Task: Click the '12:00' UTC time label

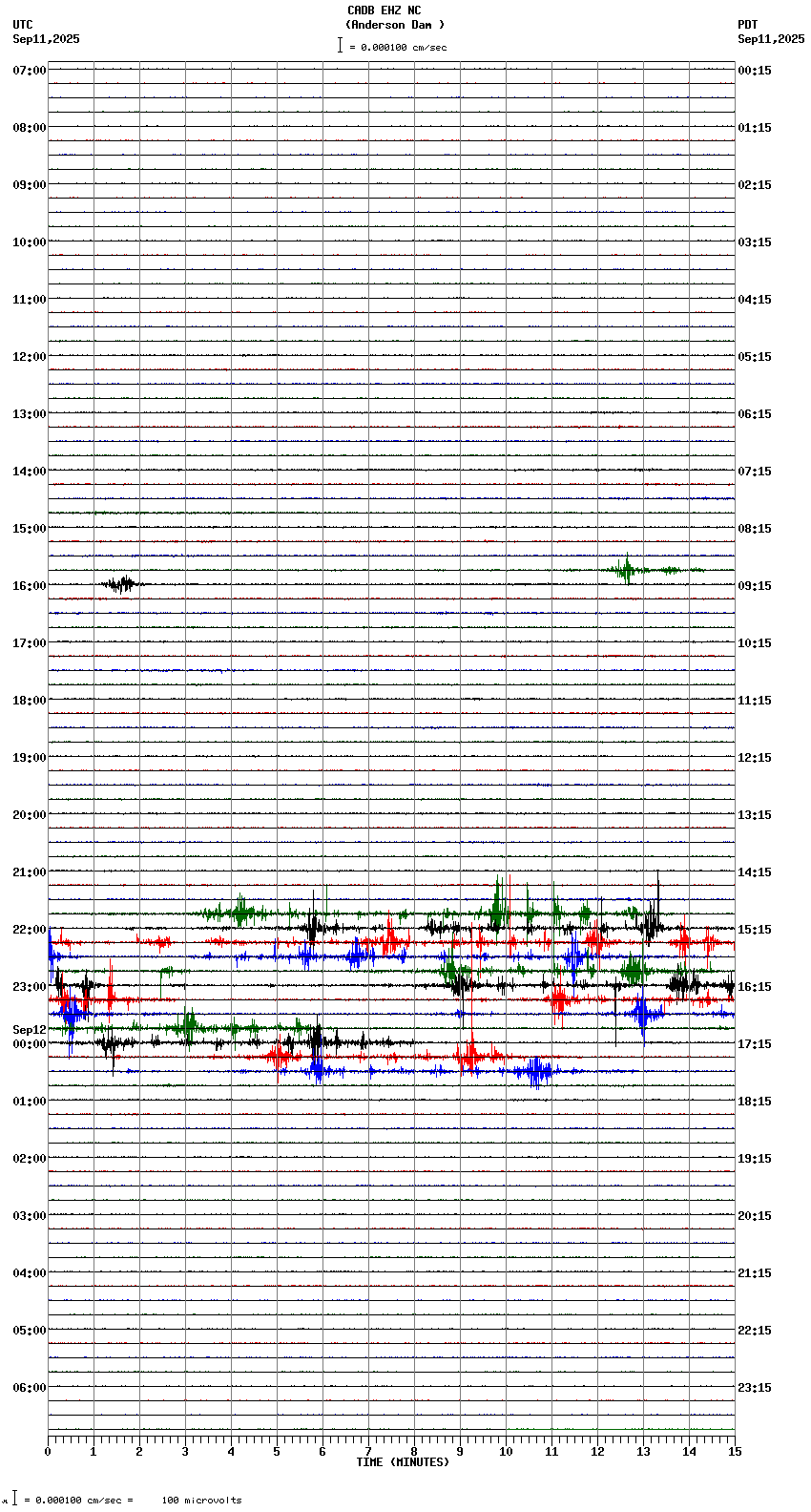Action: [x=30, y=357]
